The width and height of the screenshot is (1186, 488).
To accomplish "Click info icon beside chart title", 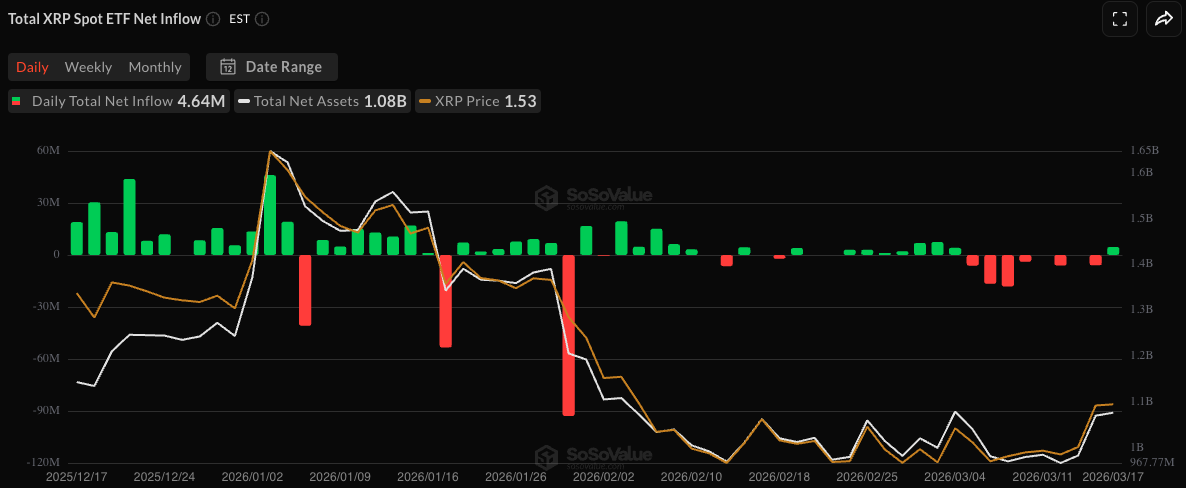I will coord(213,19).
